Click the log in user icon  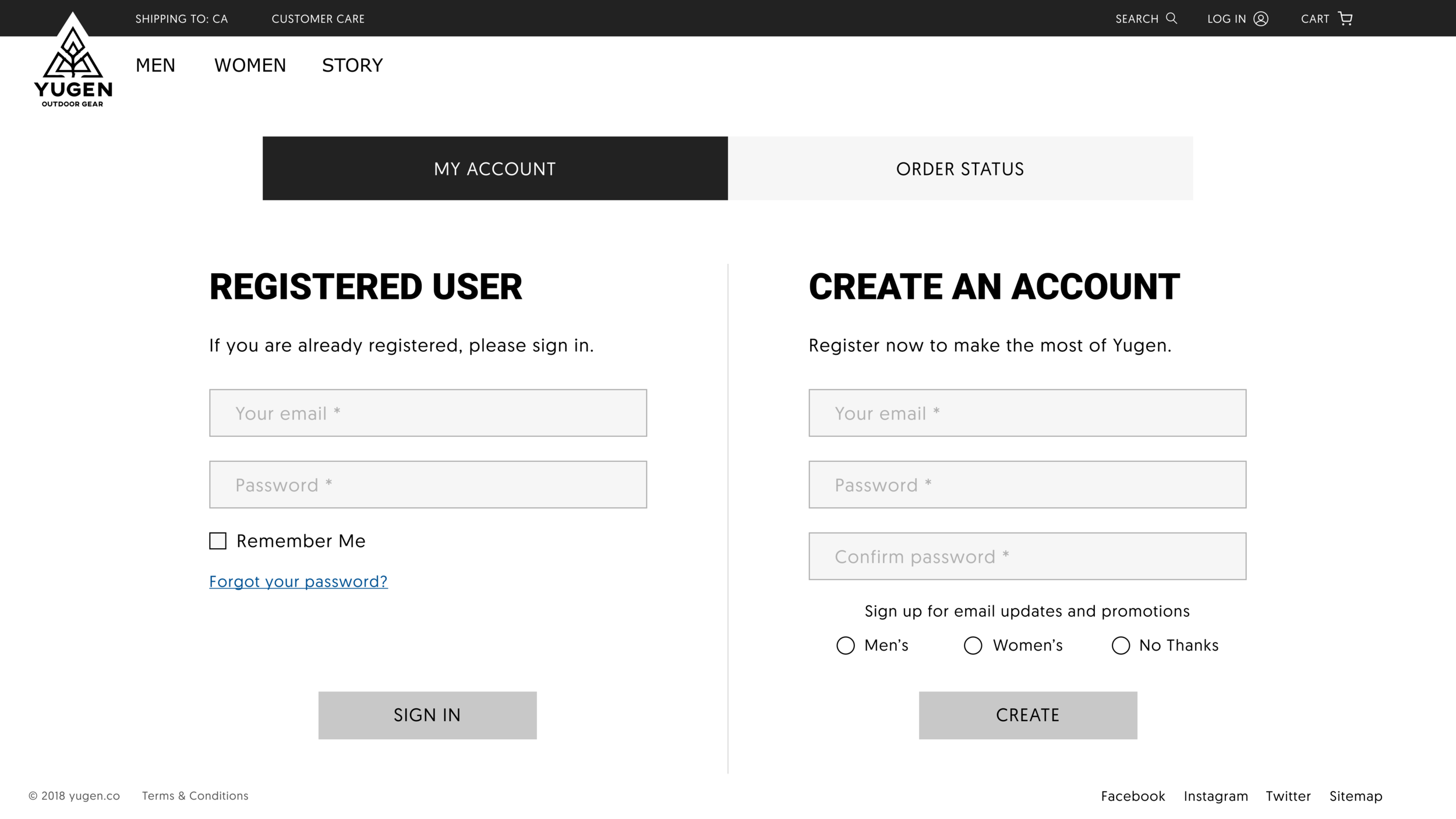coord(1260,19)
